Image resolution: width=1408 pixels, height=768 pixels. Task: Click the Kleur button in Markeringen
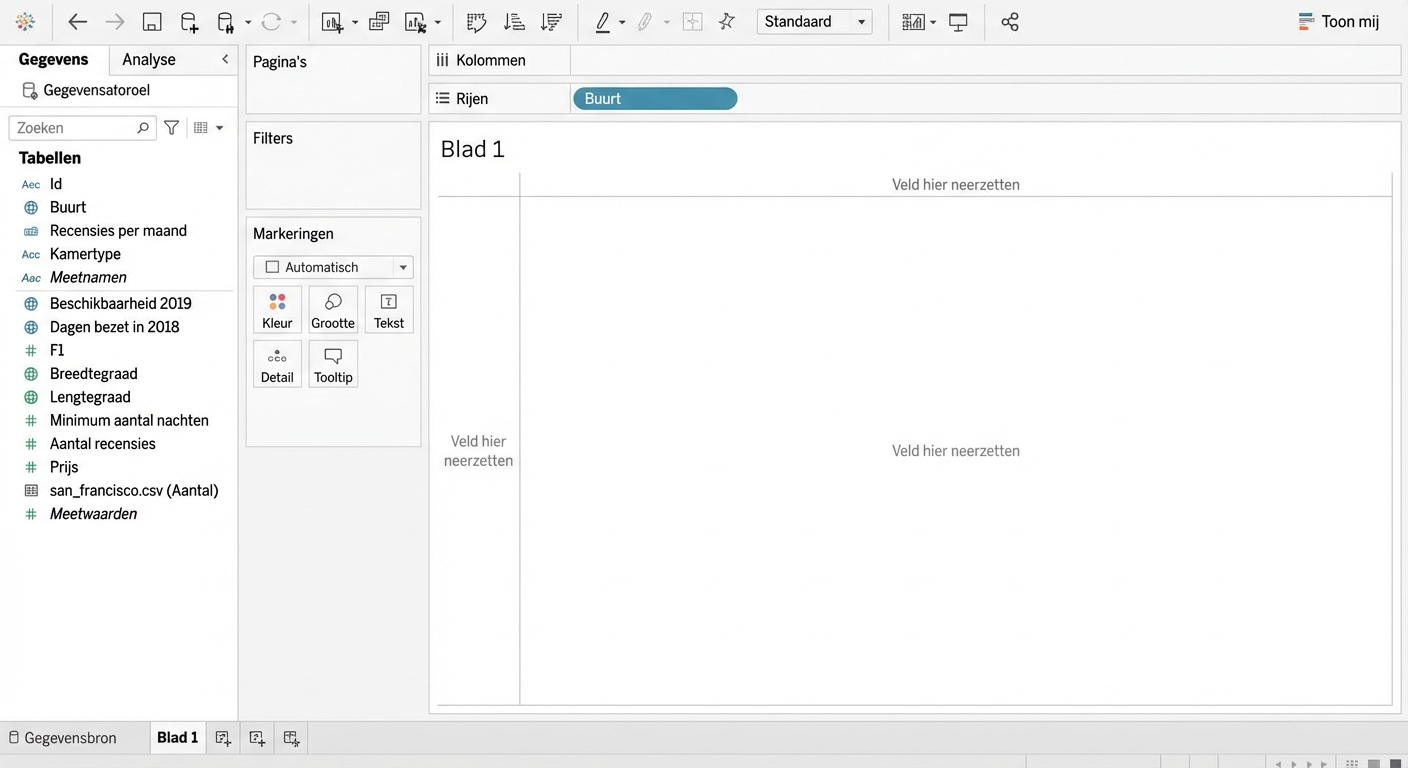click(277, 310)
